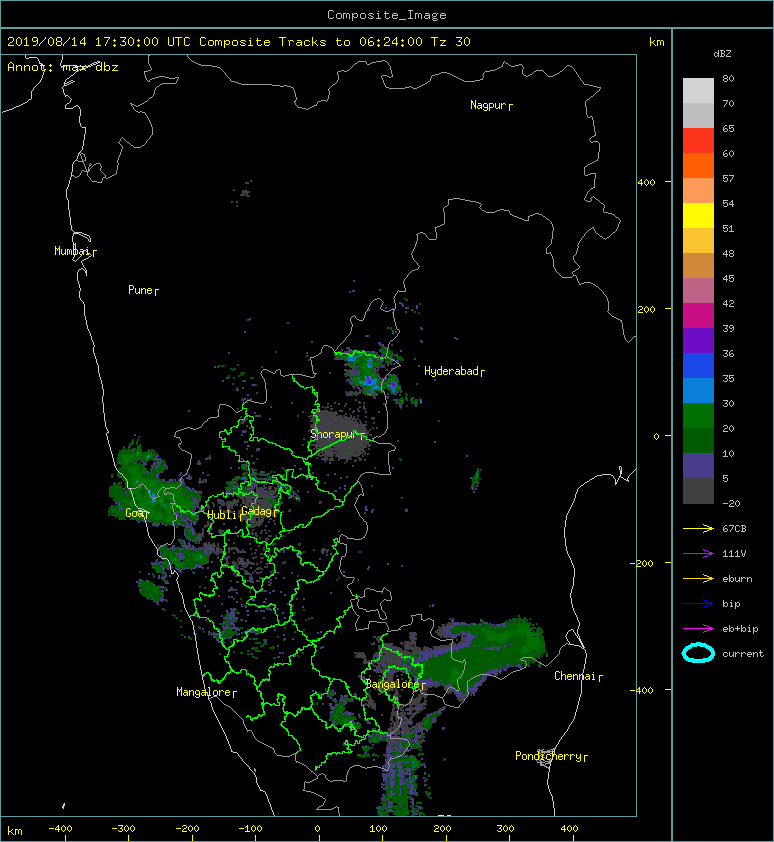Click the 'current' legend label
The image size is (774, 842).
click(743, 654)
